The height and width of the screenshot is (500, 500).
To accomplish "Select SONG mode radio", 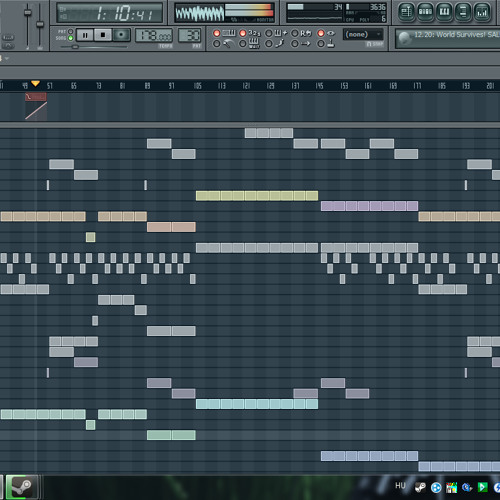I will pyautogui.click(x=70, y=38).
